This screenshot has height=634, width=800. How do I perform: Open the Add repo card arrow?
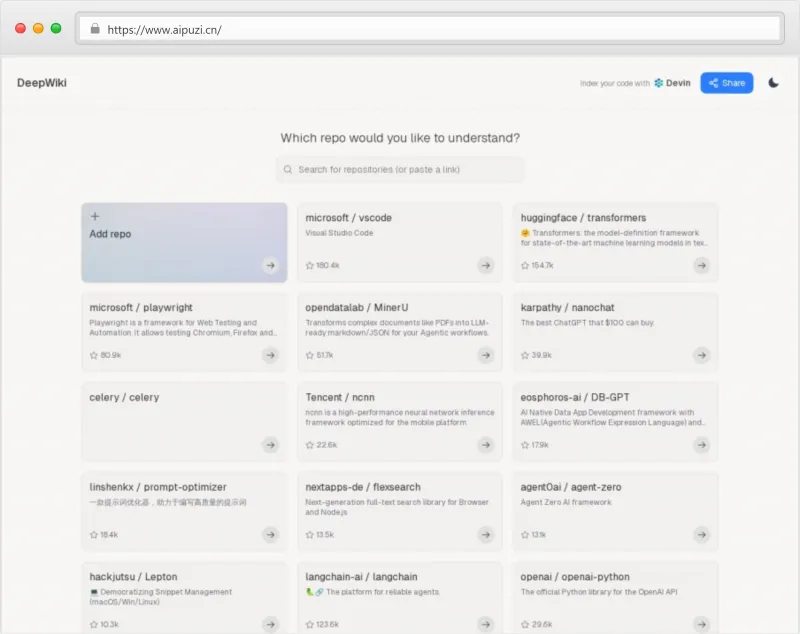[270, 265]
